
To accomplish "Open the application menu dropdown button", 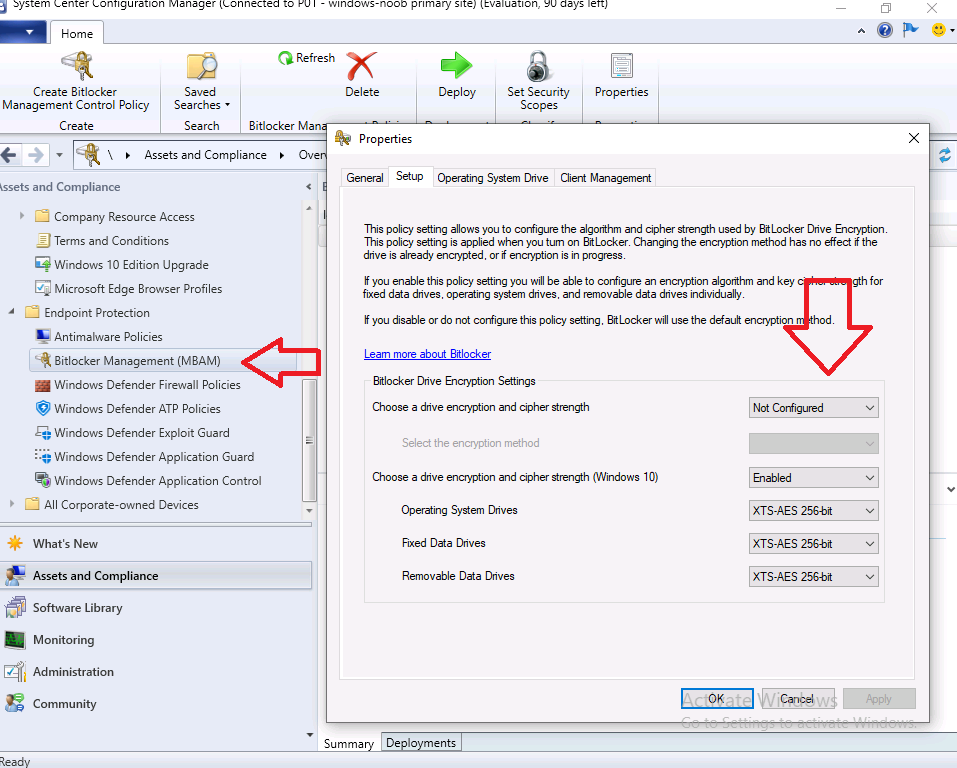I will [23, 32].
